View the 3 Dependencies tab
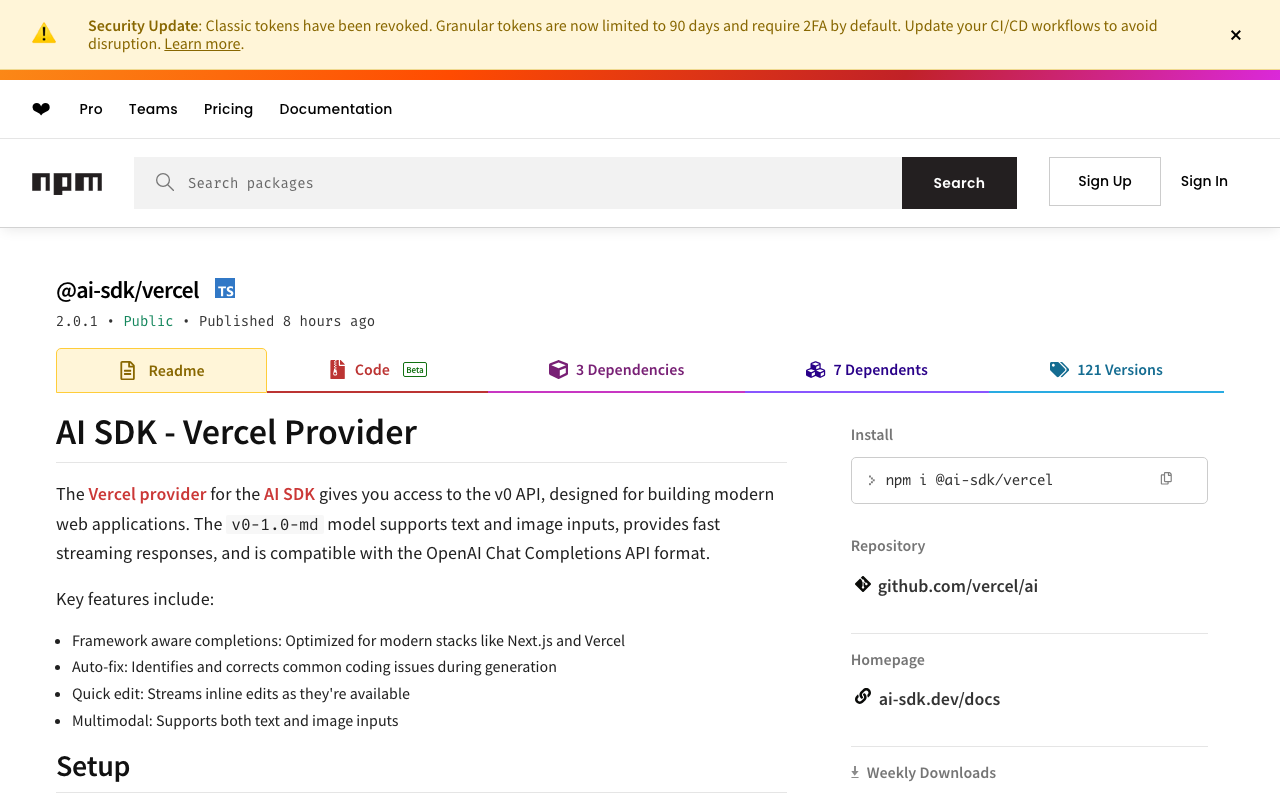 pos(617,370)
